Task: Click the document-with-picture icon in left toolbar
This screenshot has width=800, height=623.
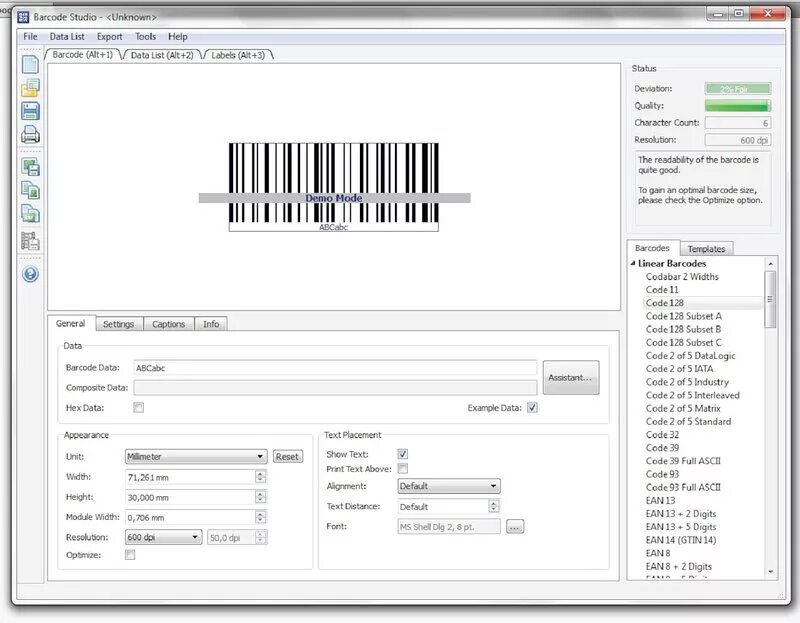Action: tap(30, 190)
